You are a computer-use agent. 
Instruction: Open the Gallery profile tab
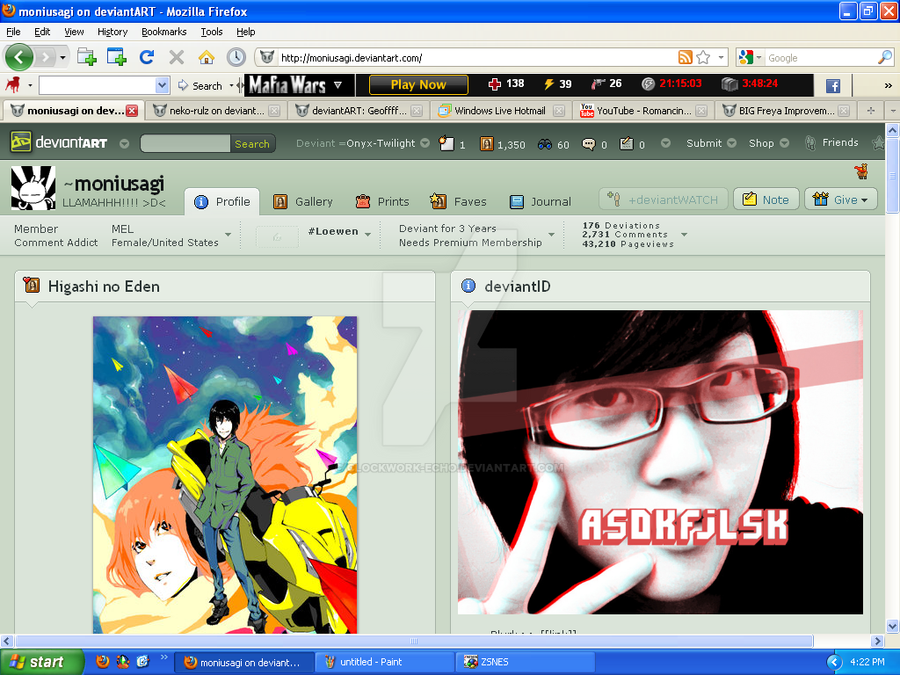coord(302,201)
